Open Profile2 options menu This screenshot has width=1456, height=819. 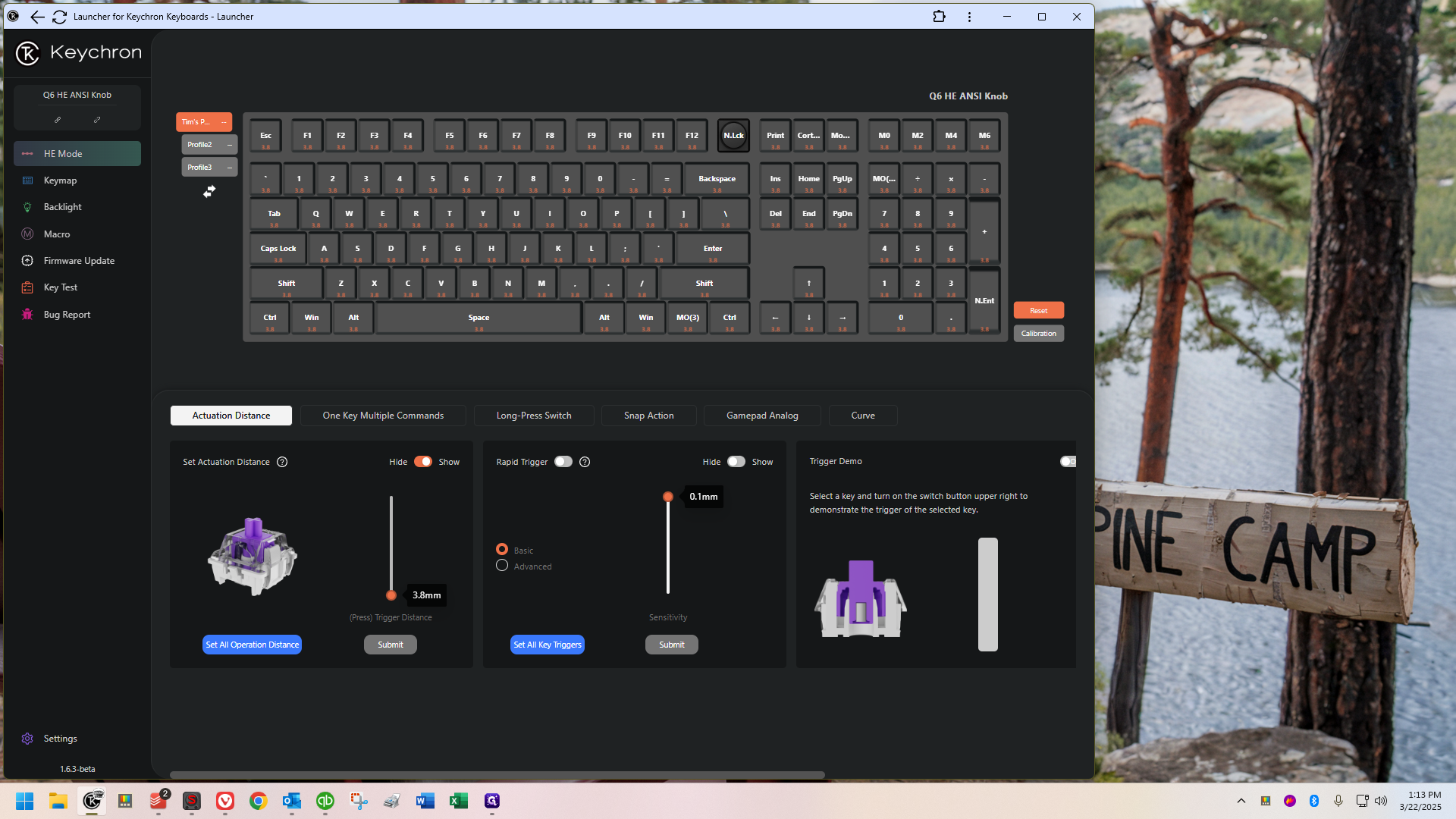[x=230, y=145]
